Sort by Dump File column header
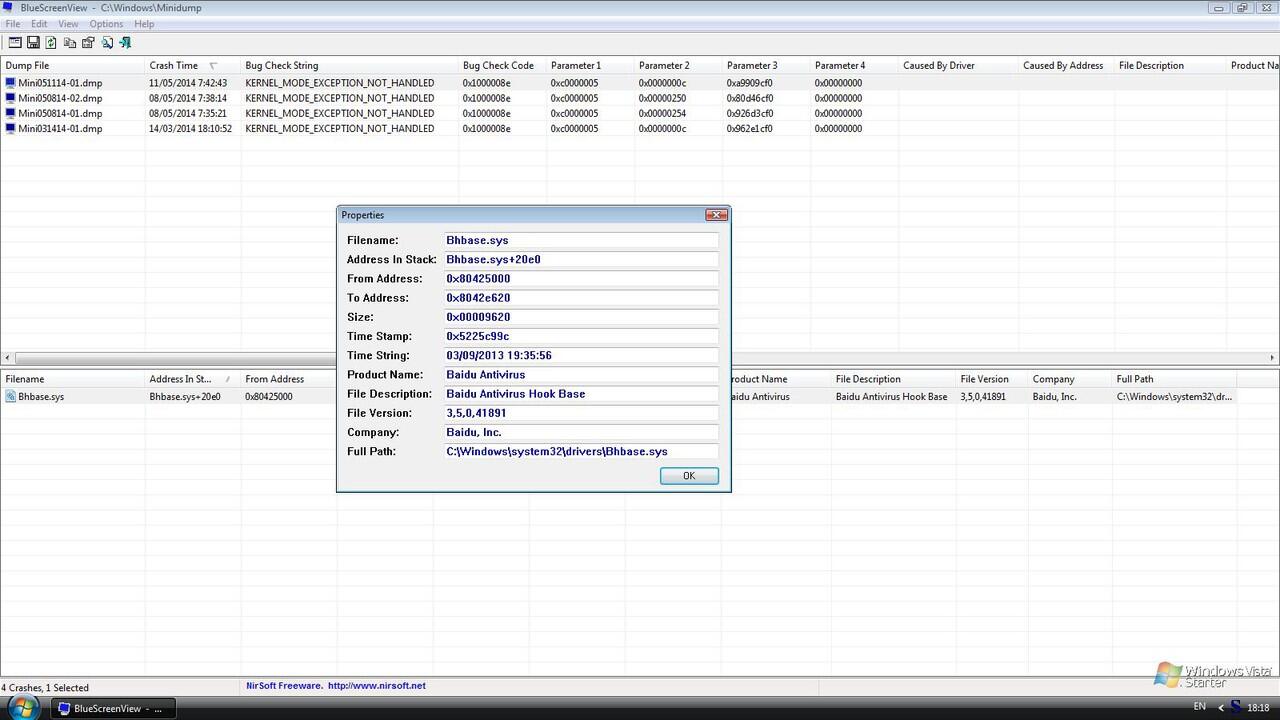Viewport: 1280px width, 720px height. tap(73, 66)
